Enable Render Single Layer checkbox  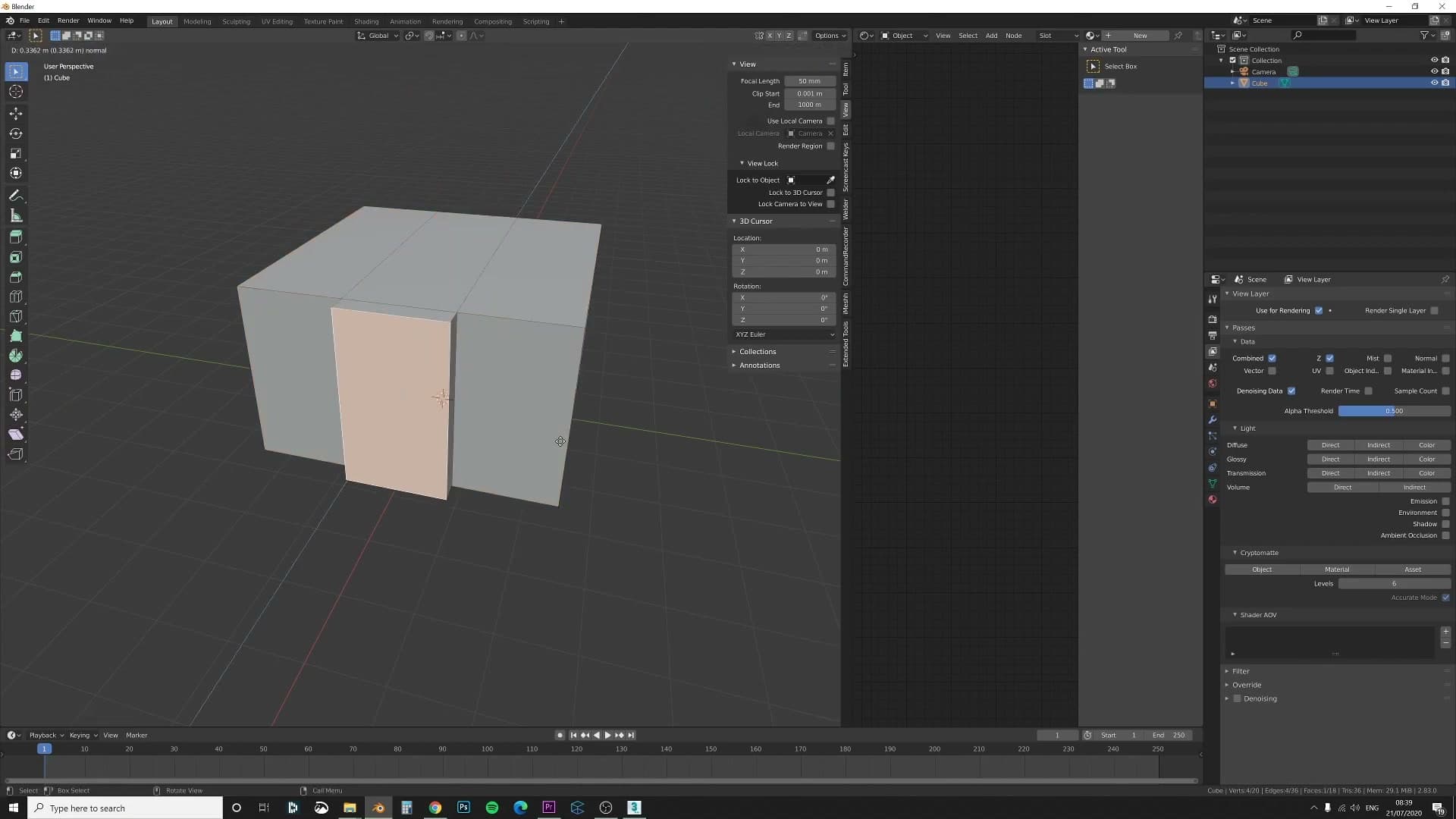tap(1435, 310)
